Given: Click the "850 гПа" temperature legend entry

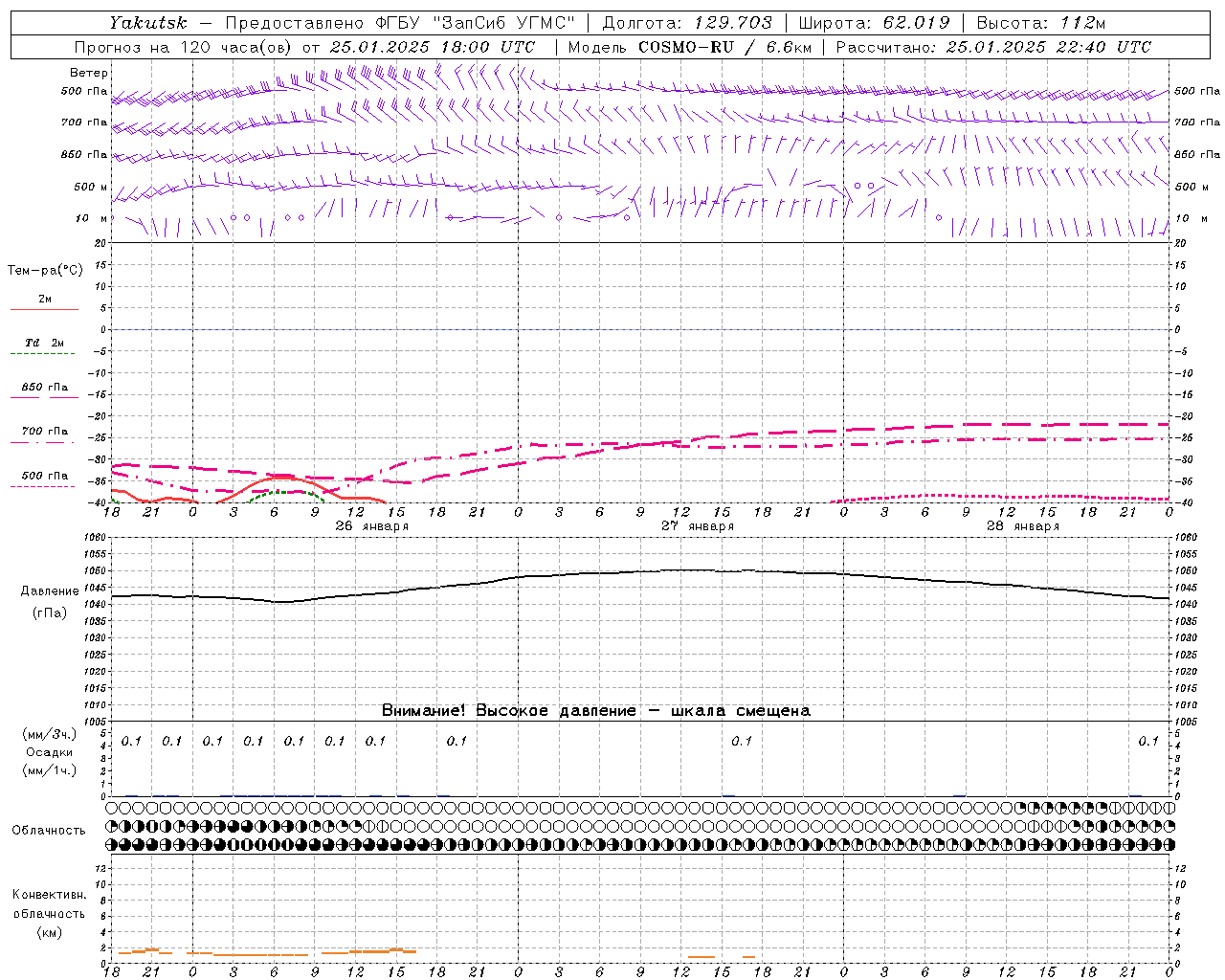Looking at the screenshot, I should (x=45, y=388).
